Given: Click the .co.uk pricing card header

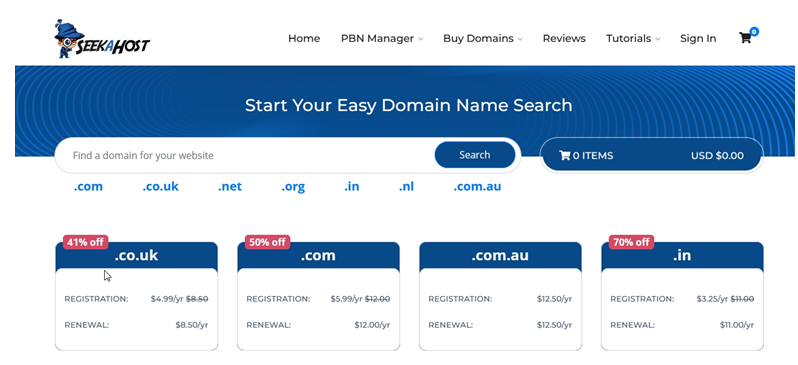Looking at the screenshot, I should point(136,256).
